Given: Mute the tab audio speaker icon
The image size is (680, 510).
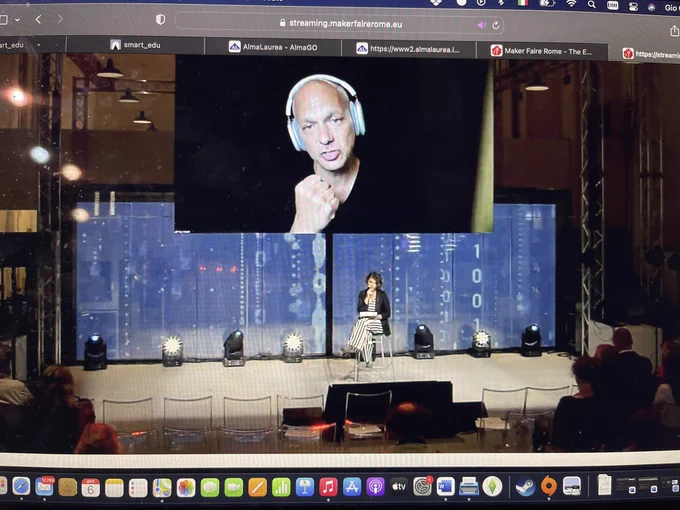Looking at the screenshot, I should pyautogui.click(x=481, y=25).
